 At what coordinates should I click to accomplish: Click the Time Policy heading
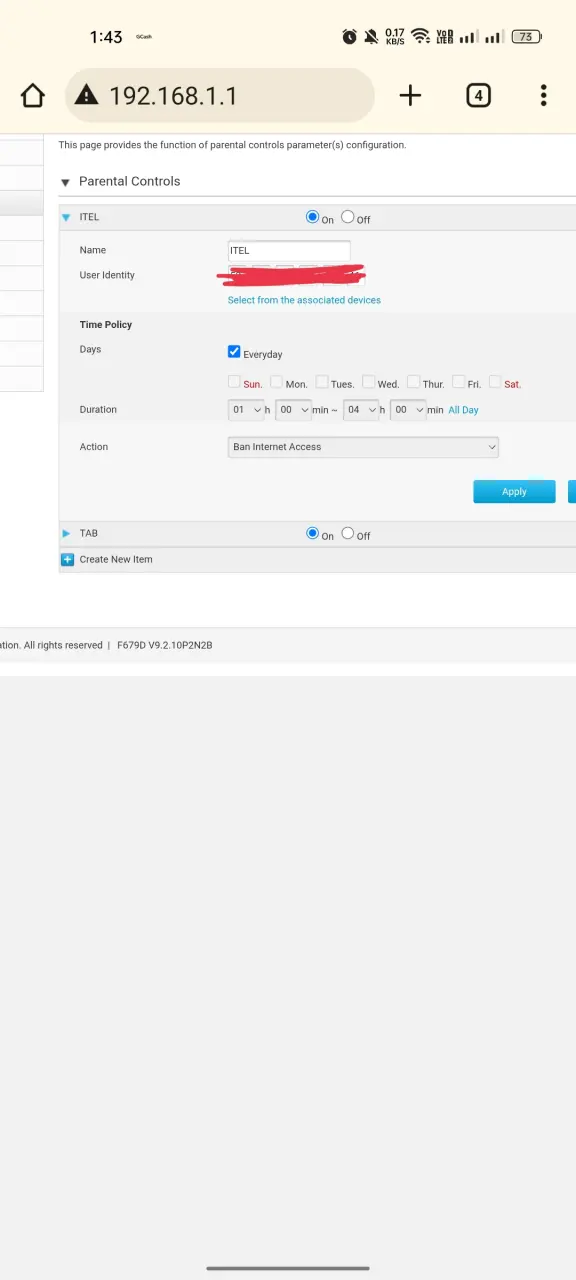106,325
